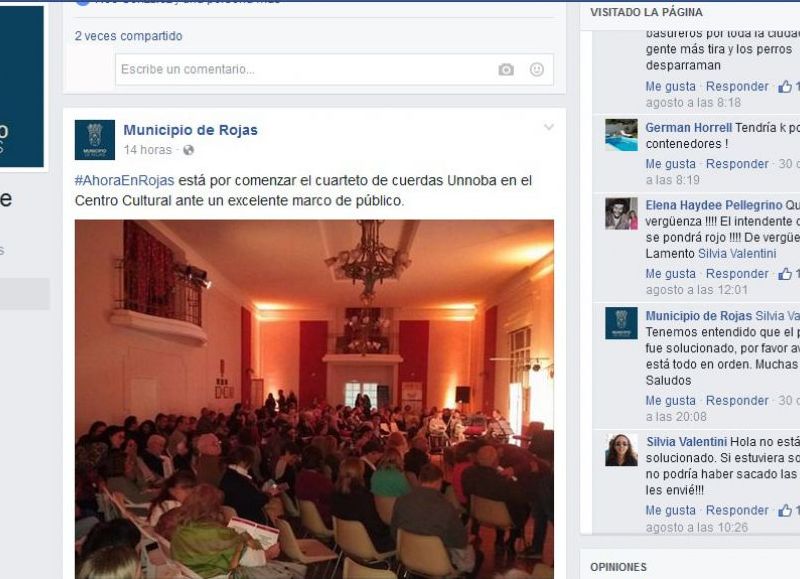
Task: Like German Horrell's comment with Me gusta
Action: 670,164
